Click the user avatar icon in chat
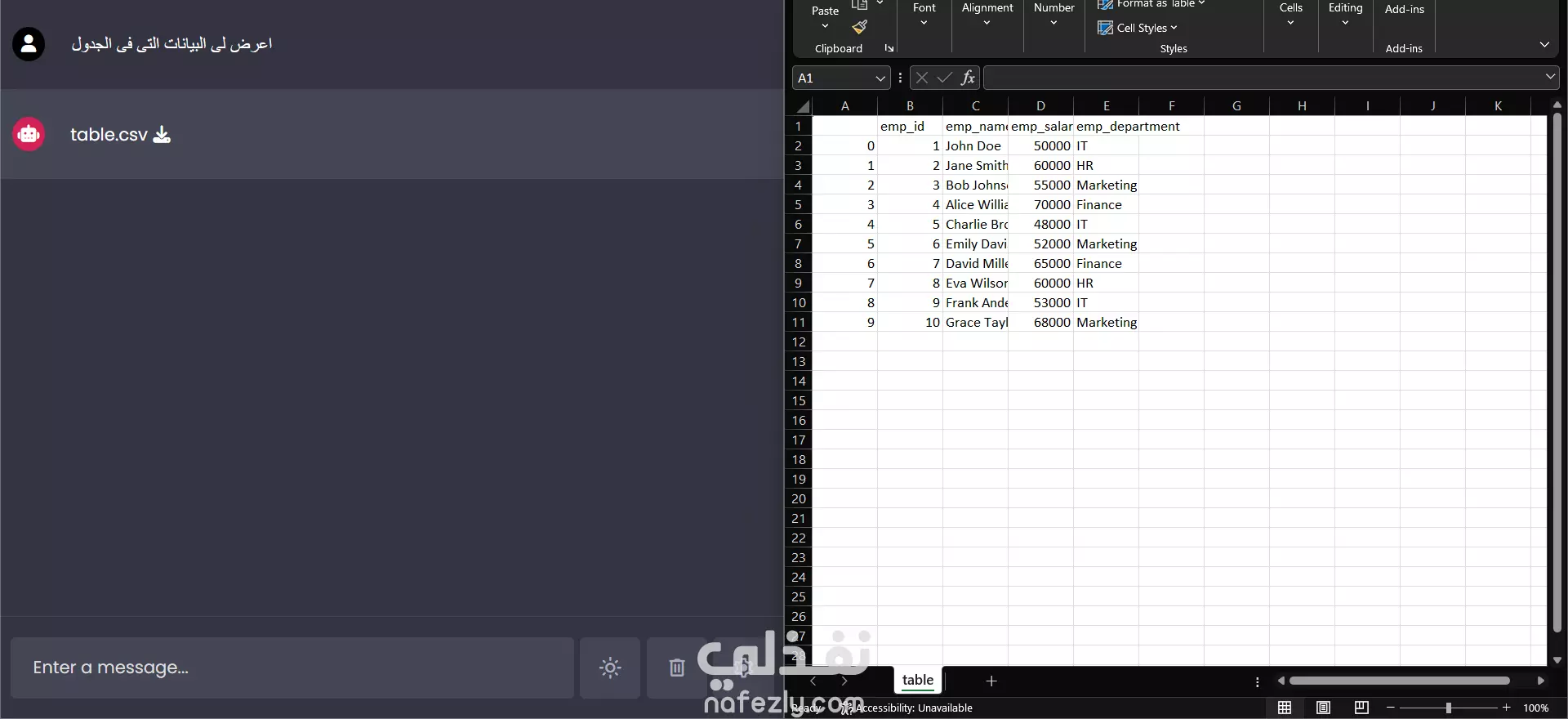 click(29, 44)
